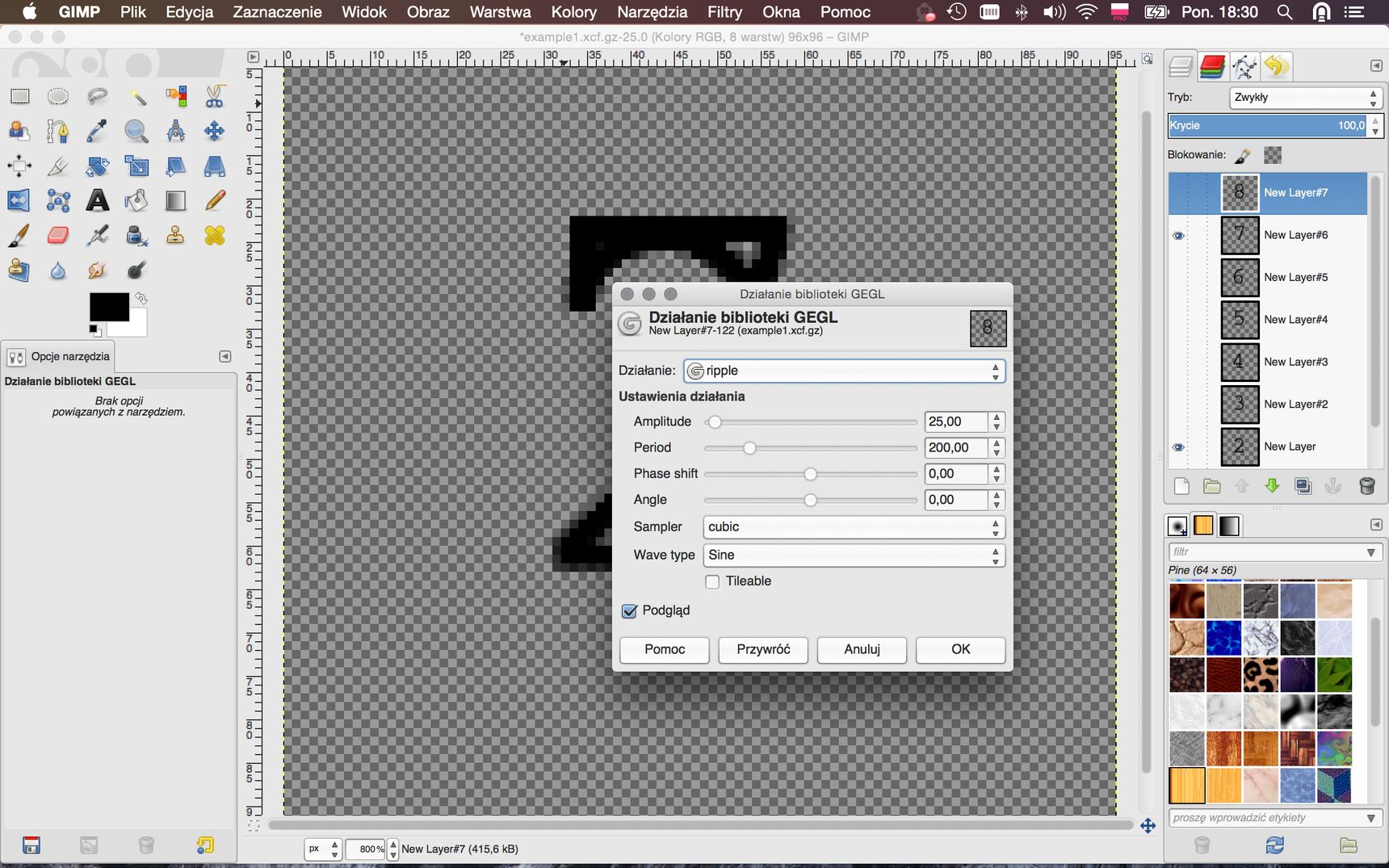Click OK in the GEGL dialog
1389x868 pixels.
(960, 650)
